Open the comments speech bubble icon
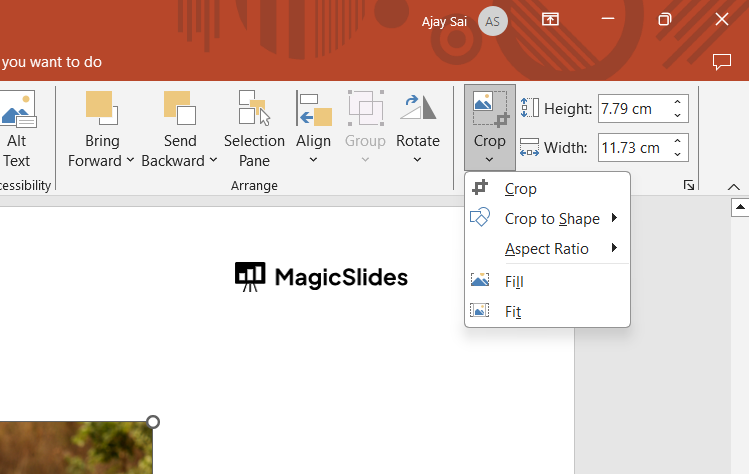The image size is (749, 474). 722,62
